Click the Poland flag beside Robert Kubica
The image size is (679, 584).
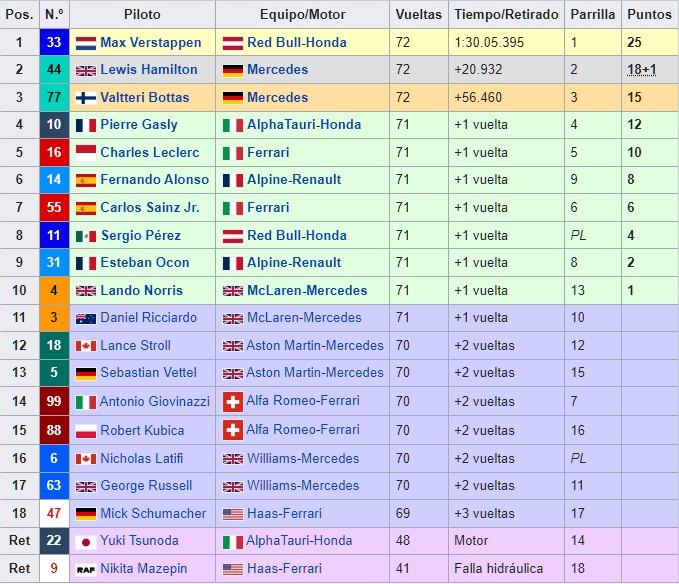coord(86,432)
